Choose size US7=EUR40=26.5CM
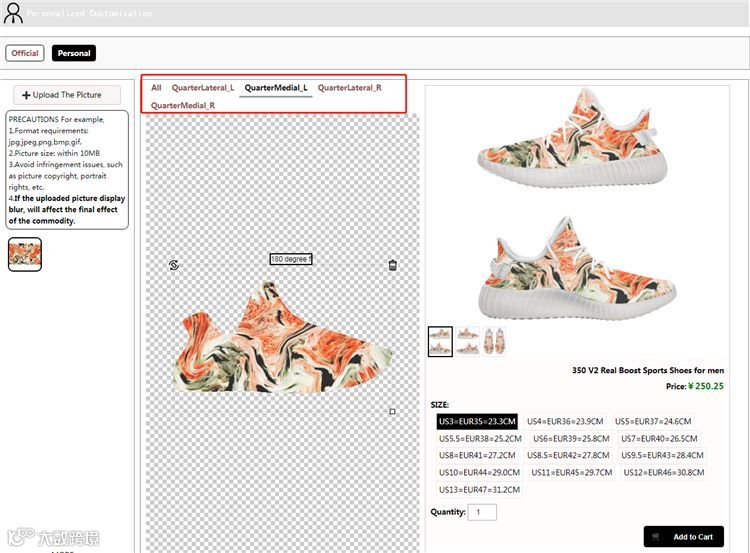Screen dimensions: 750x553 [x=659, y=439]
